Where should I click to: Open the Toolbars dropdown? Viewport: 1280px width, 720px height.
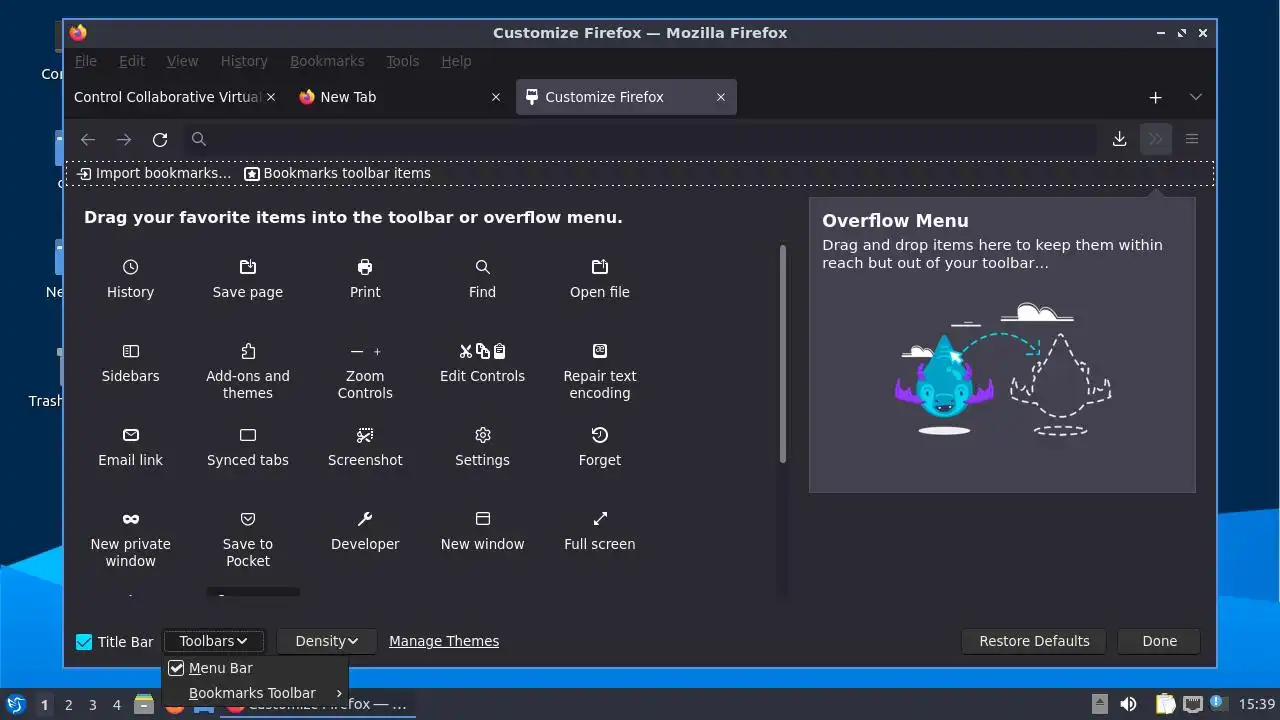click(213, 641)
